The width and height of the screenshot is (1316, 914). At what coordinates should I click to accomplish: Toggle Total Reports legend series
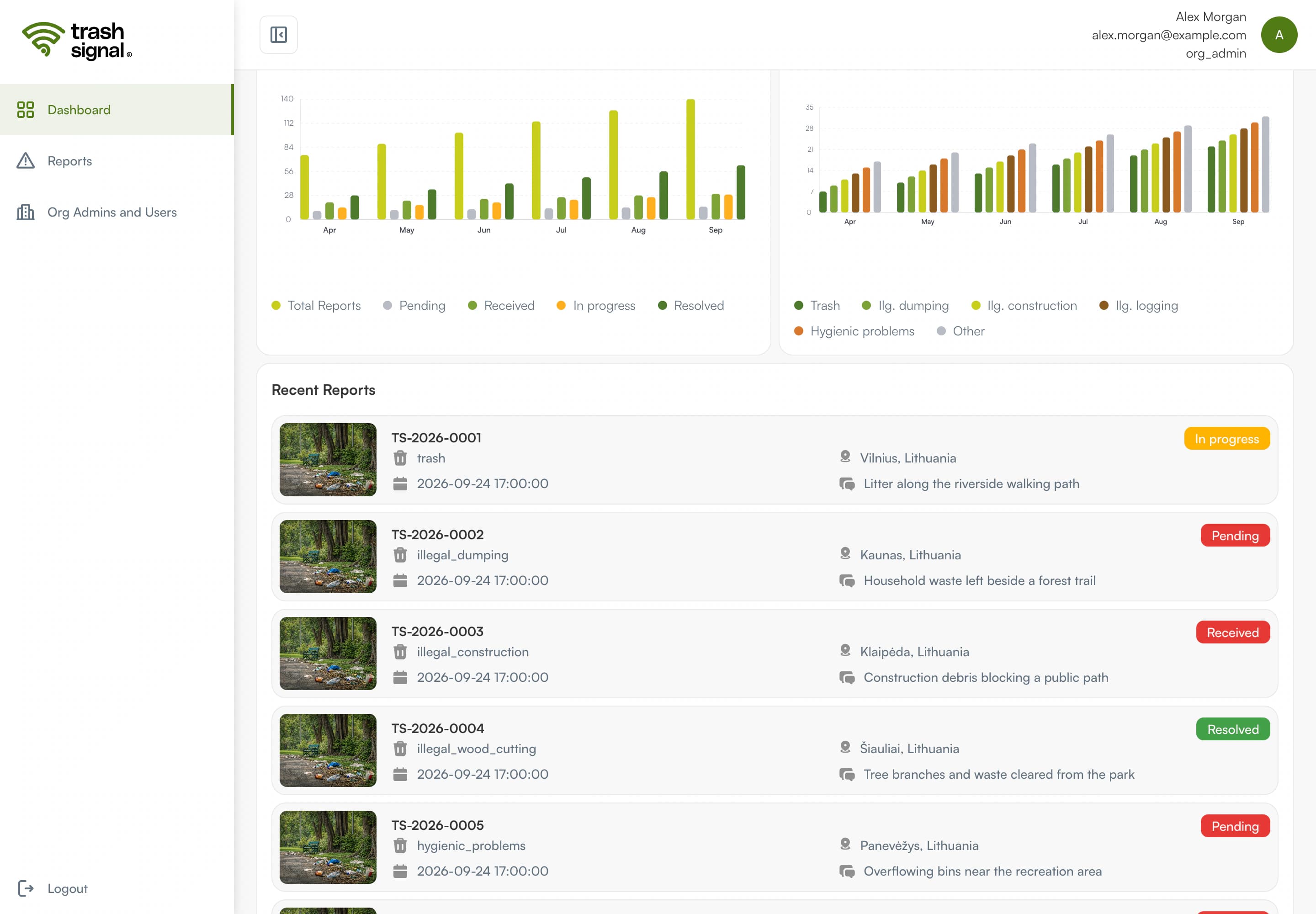point(316,305)
